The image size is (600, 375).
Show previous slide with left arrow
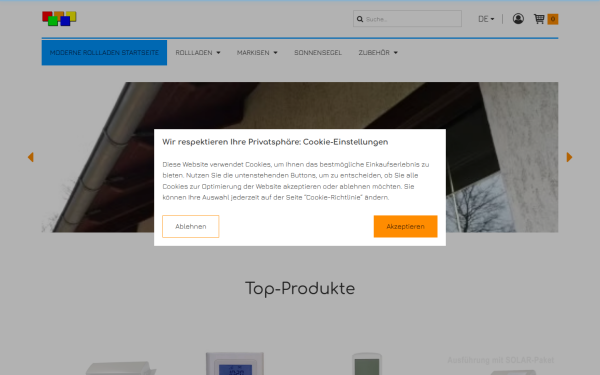point(31,157)
